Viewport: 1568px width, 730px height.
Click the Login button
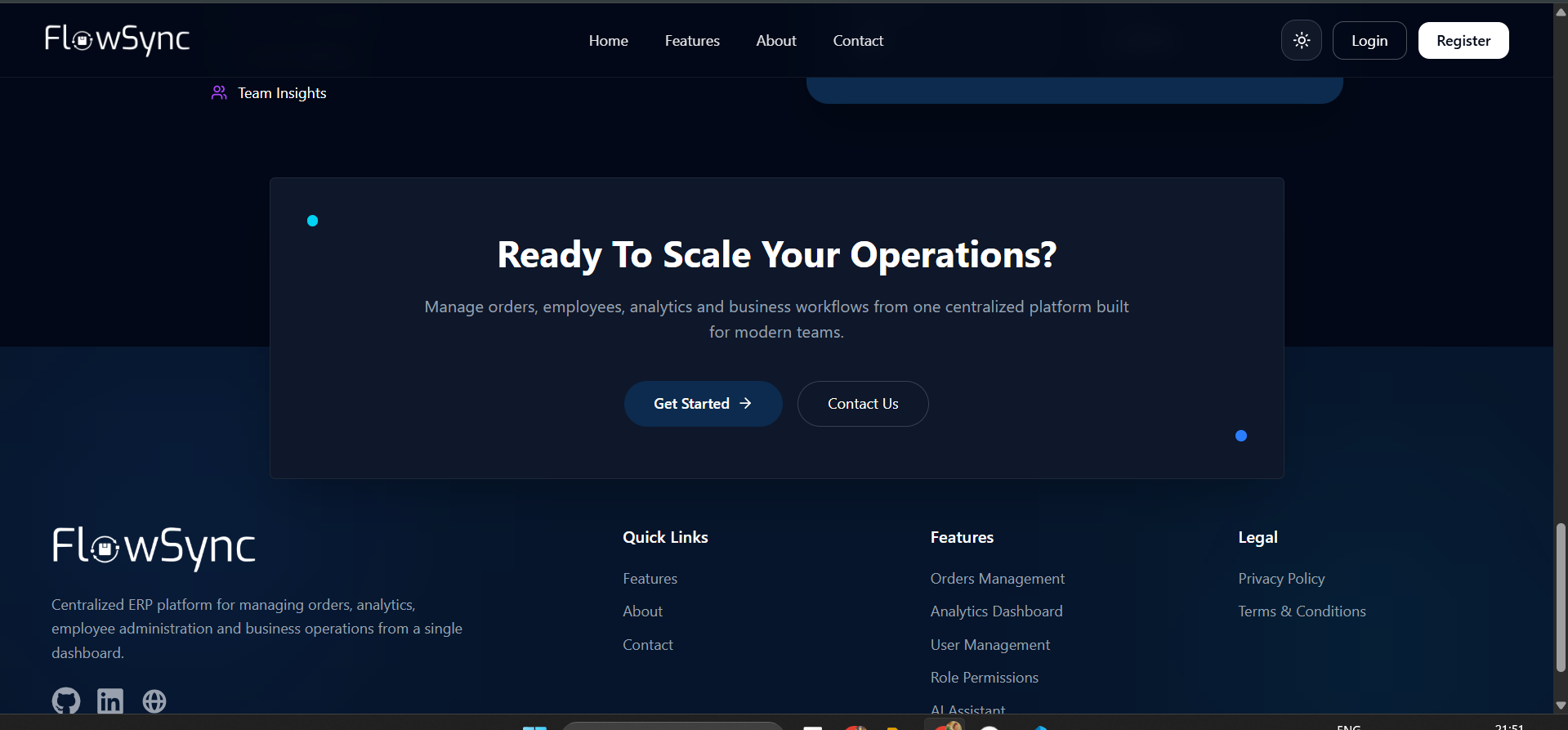coord(1369,40)
